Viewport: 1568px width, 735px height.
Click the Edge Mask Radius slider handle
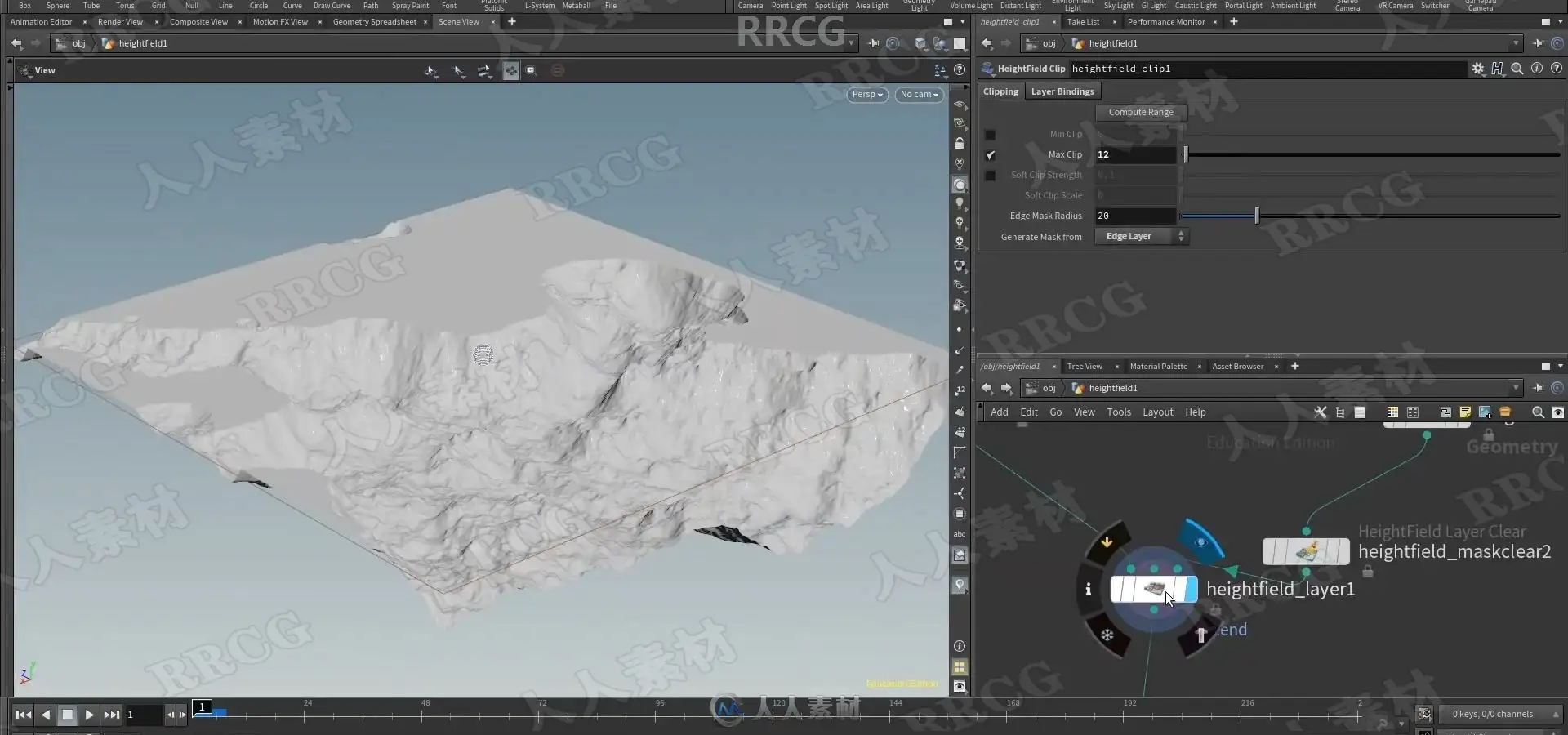pos(1257,216)
